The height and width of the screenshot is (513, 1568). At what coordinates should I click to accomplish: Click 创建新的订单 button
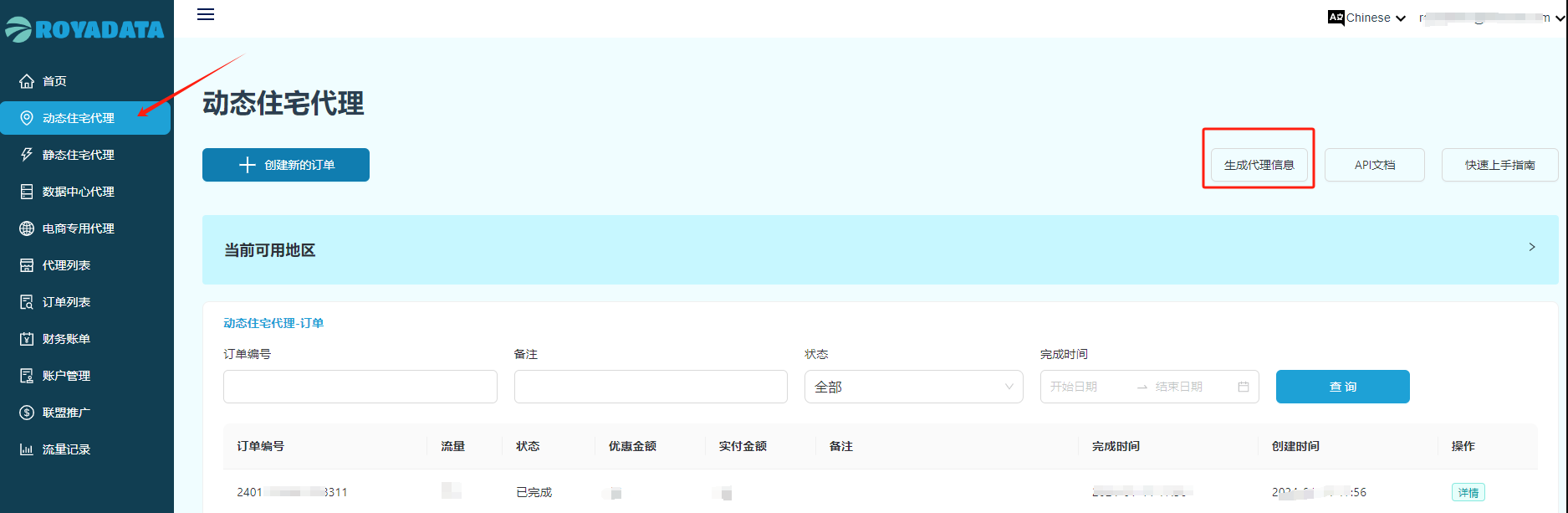286,165
